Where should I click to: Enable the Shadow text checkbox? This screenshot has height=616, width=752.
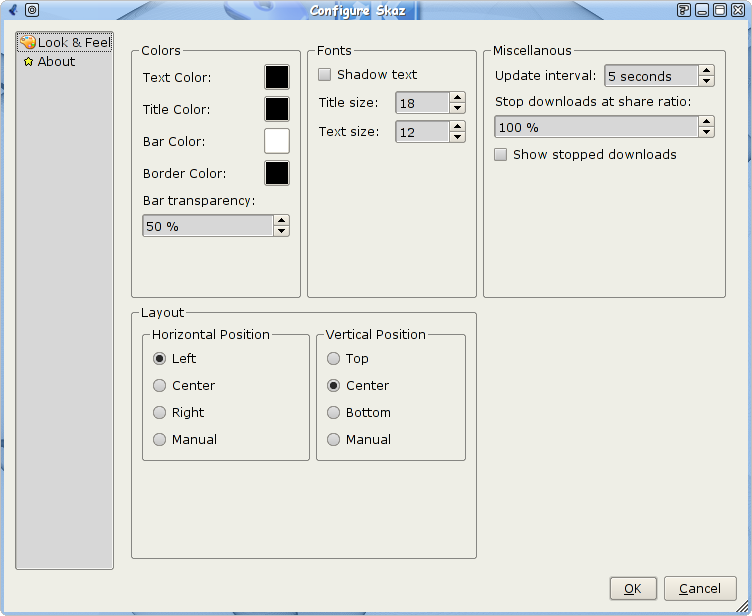point(325,74)
